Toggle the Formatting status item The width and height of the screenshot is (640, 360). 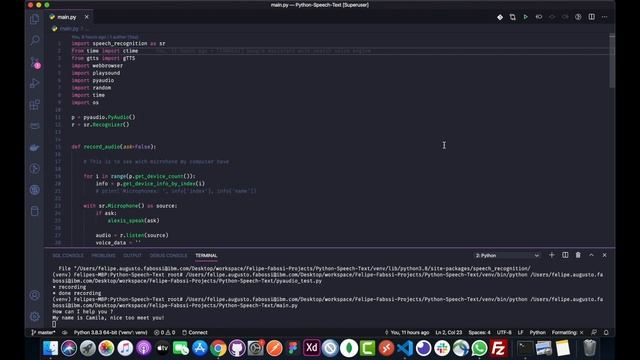point(567,333)
